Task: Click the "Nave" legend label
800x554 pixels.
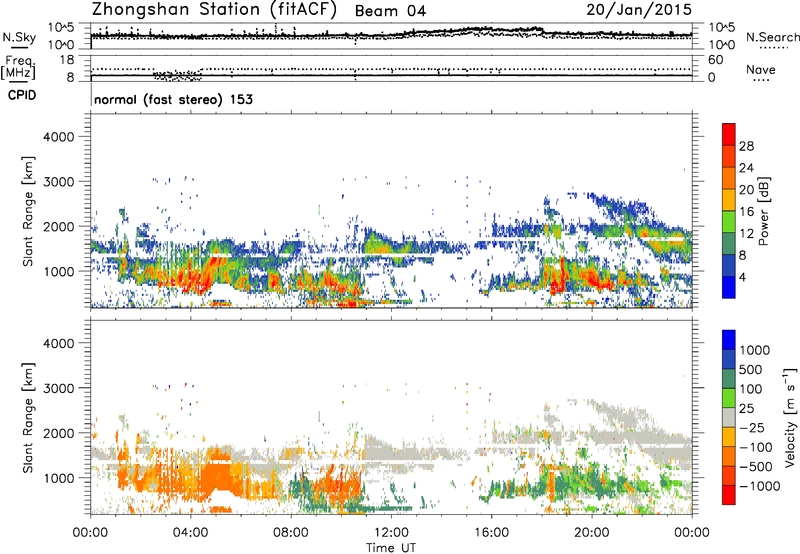Action: [x=761, y=70]
